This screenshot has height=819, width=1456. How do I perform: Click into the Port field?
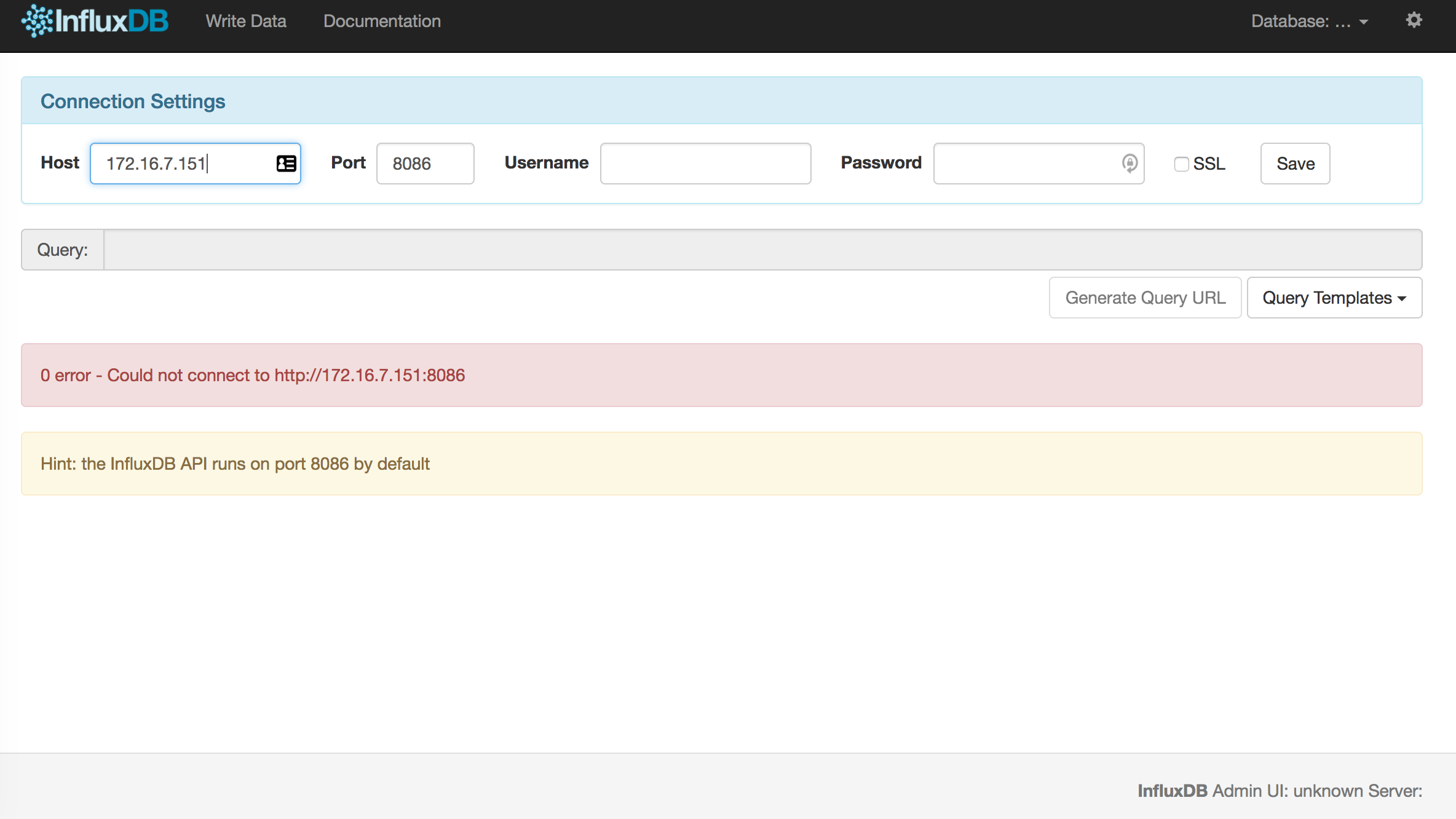click(425, 164)
